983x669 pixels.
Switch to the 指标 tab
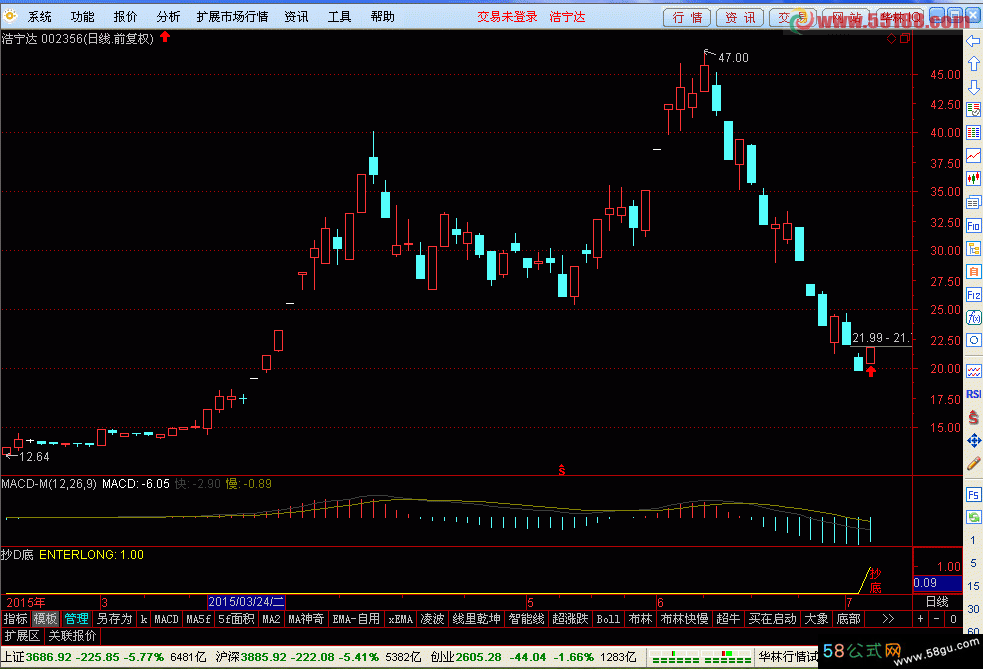(x=16, y=619)
